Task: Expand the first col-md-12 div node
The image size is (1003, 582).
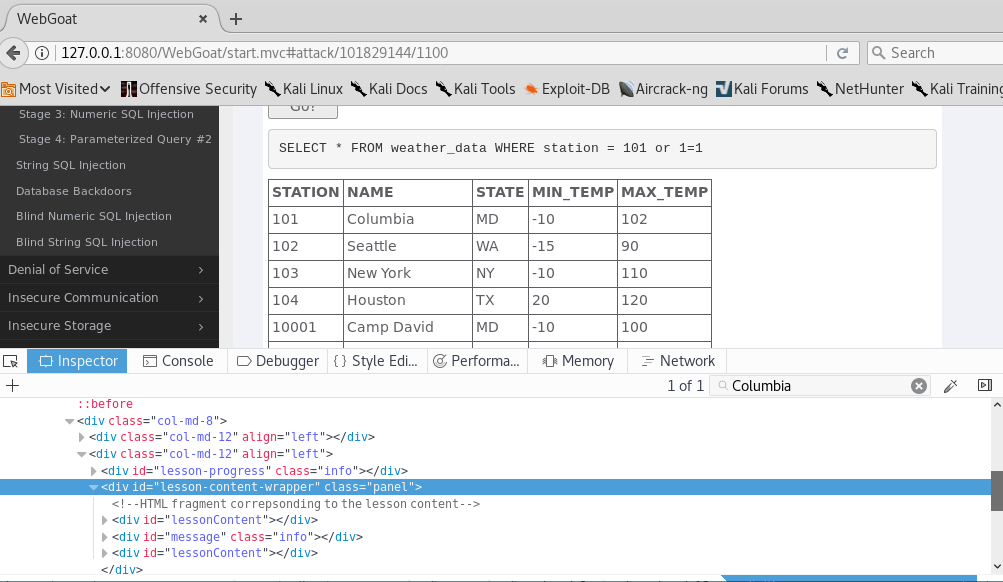Action: 81,437
